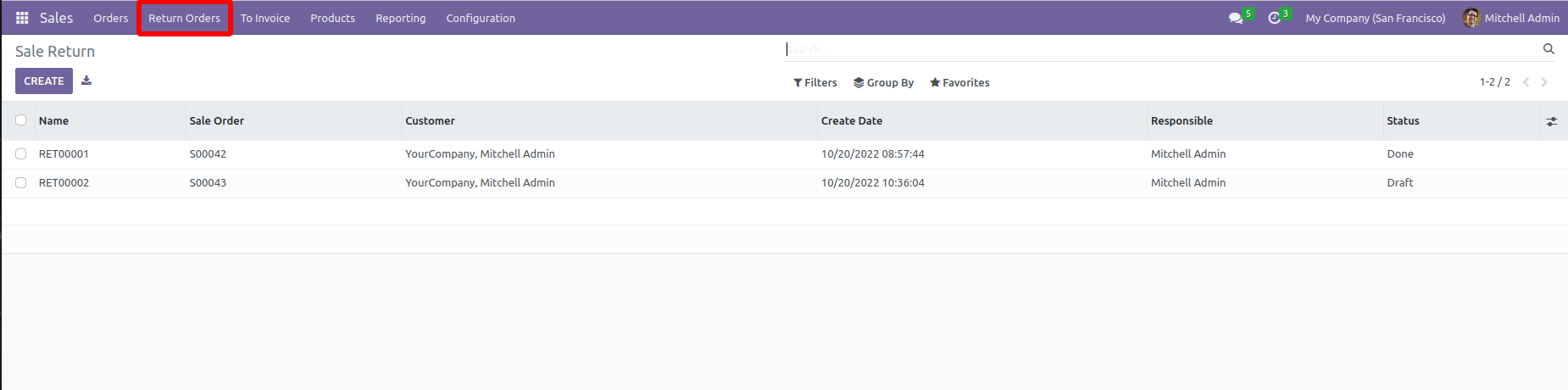Go to previous page arrow
Screen dimensions: 1568x390
(1526, 82)
